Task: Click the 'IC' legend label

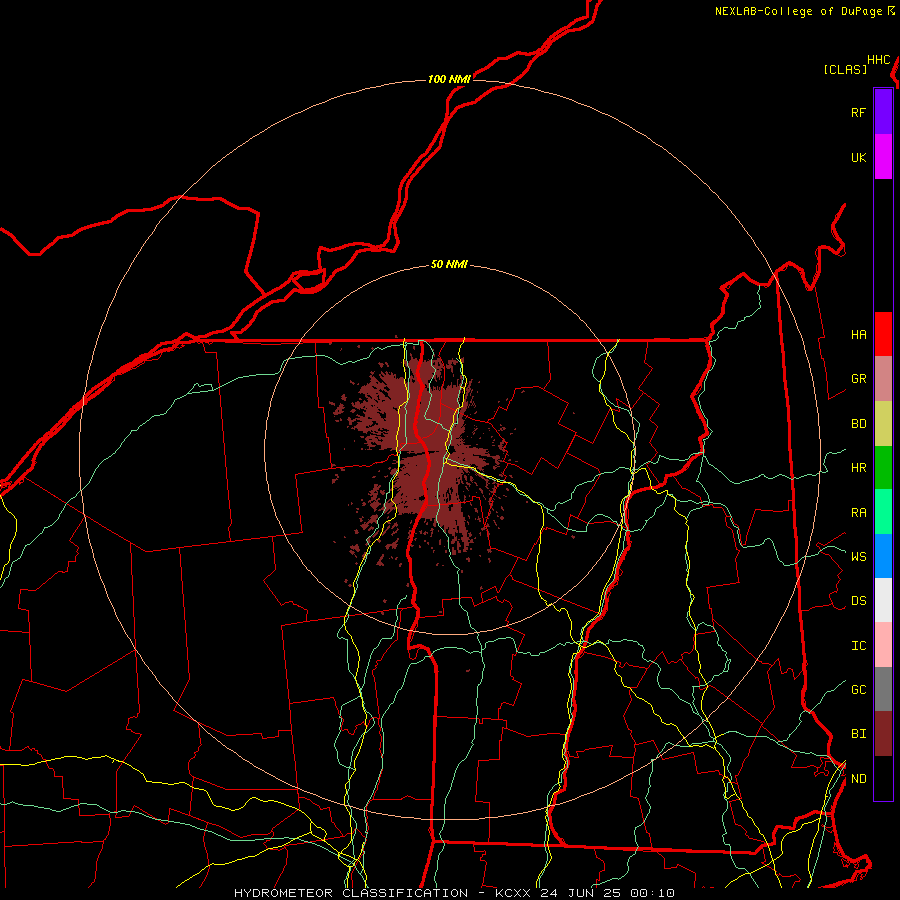Action: pos(858,646)
